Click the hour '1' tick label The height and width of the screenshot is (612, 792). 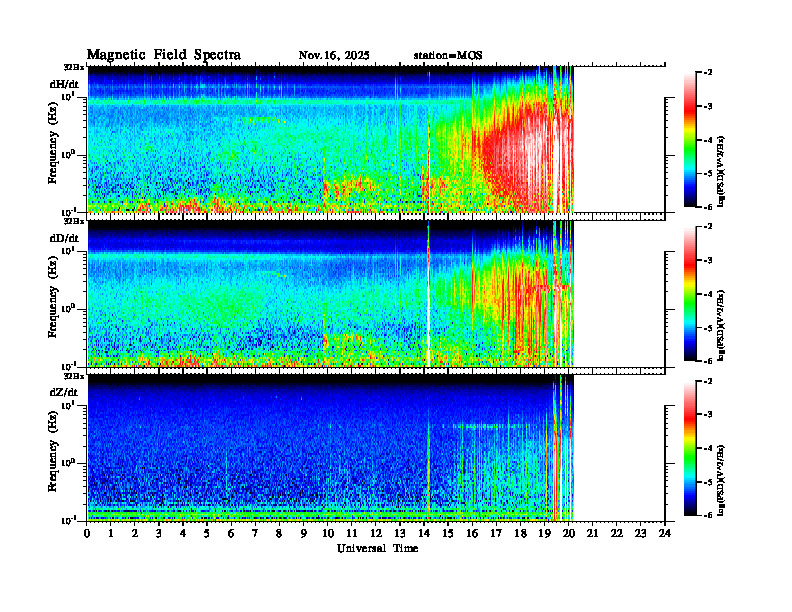pos(111,534)
